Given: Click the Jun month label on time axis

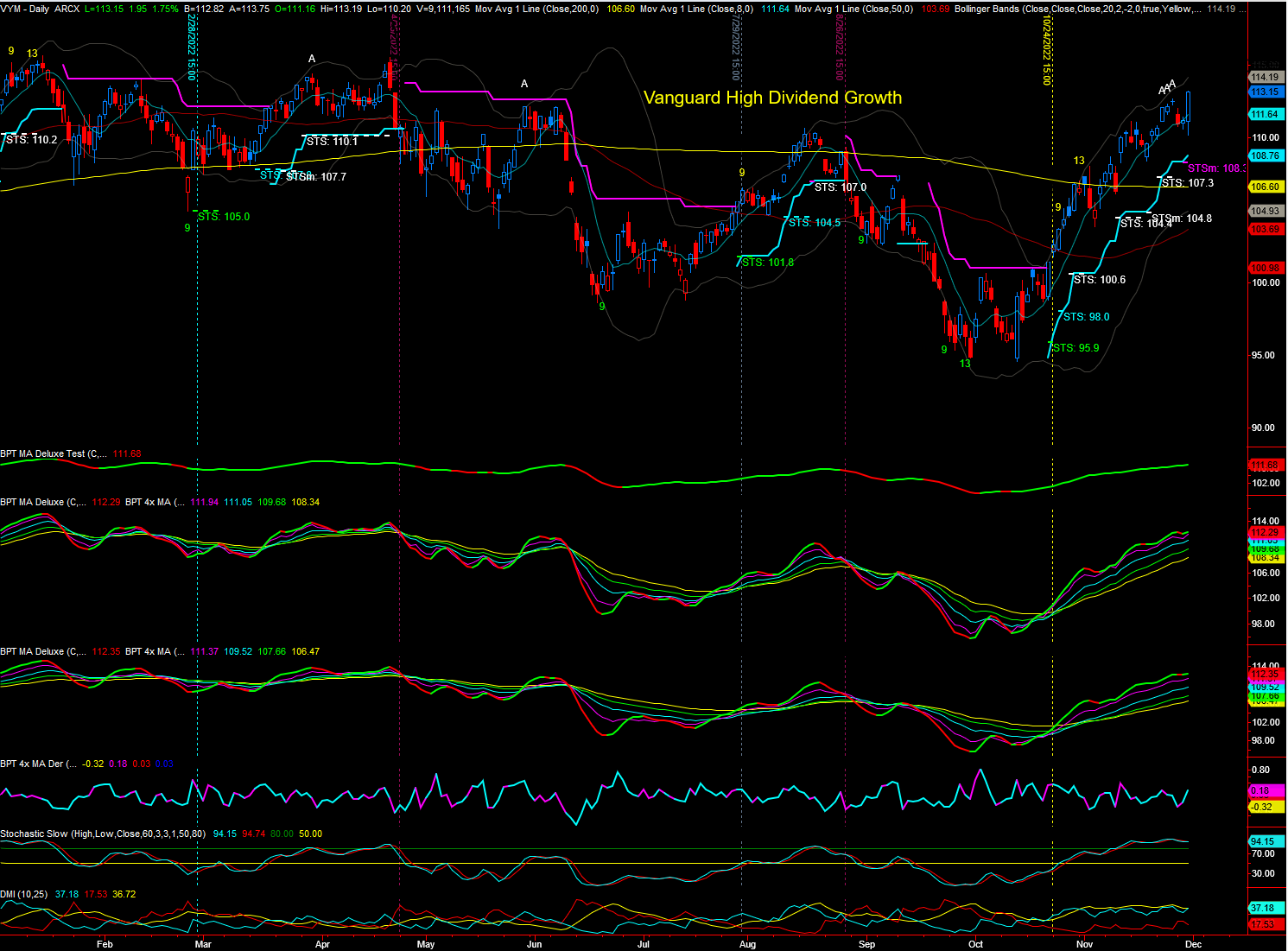Looking at the screenshot, I should click(x=535, y=944).
